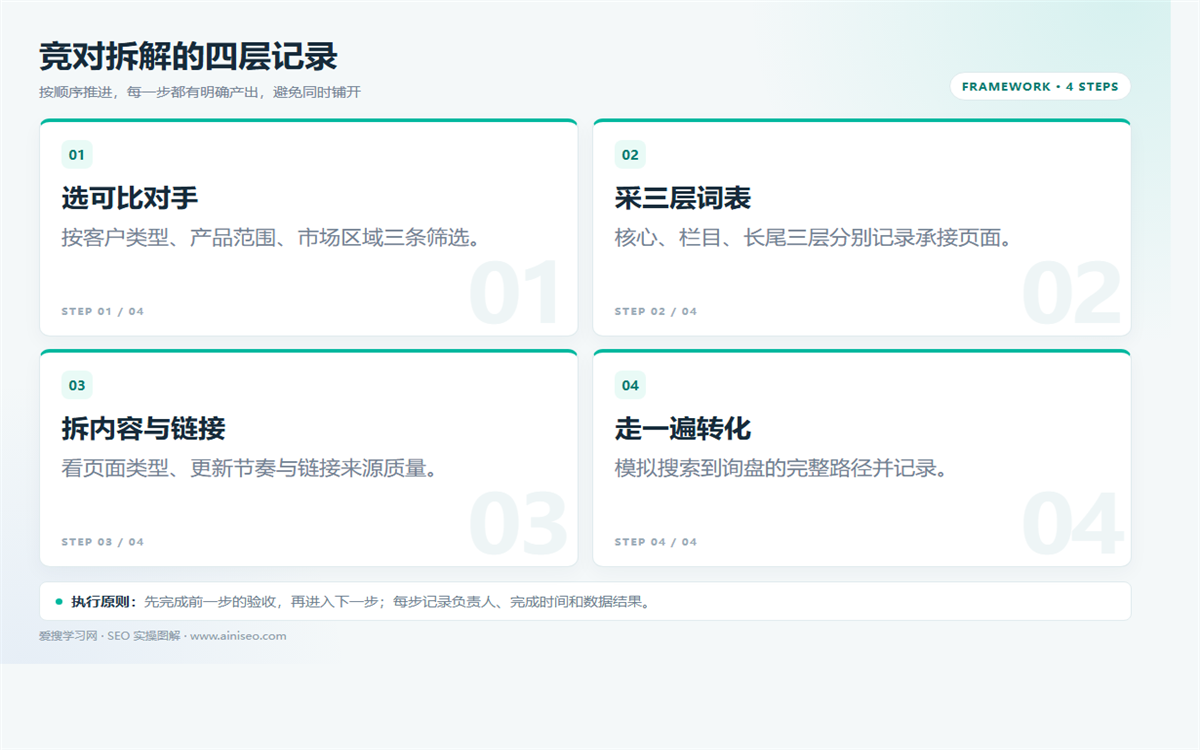This screenshot has height=750, width=1200.
Task: Click the green 01 step badge
Action: [77, 155]
